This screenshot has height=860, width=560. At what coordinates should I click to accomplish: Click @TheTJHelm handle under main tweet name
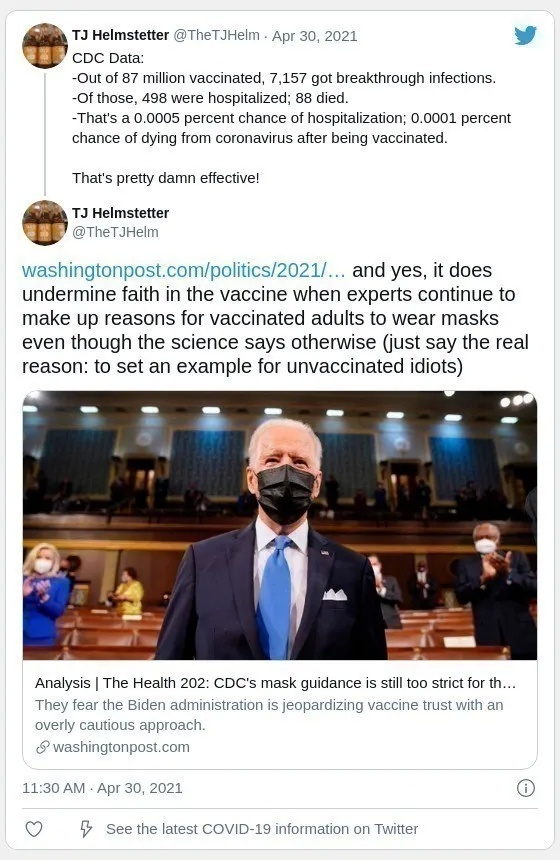click(x=115, y=232)
